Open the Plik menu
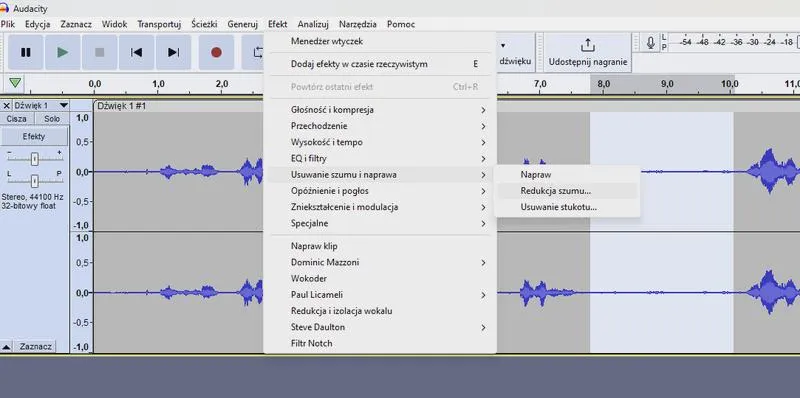 tap(7, 24)
